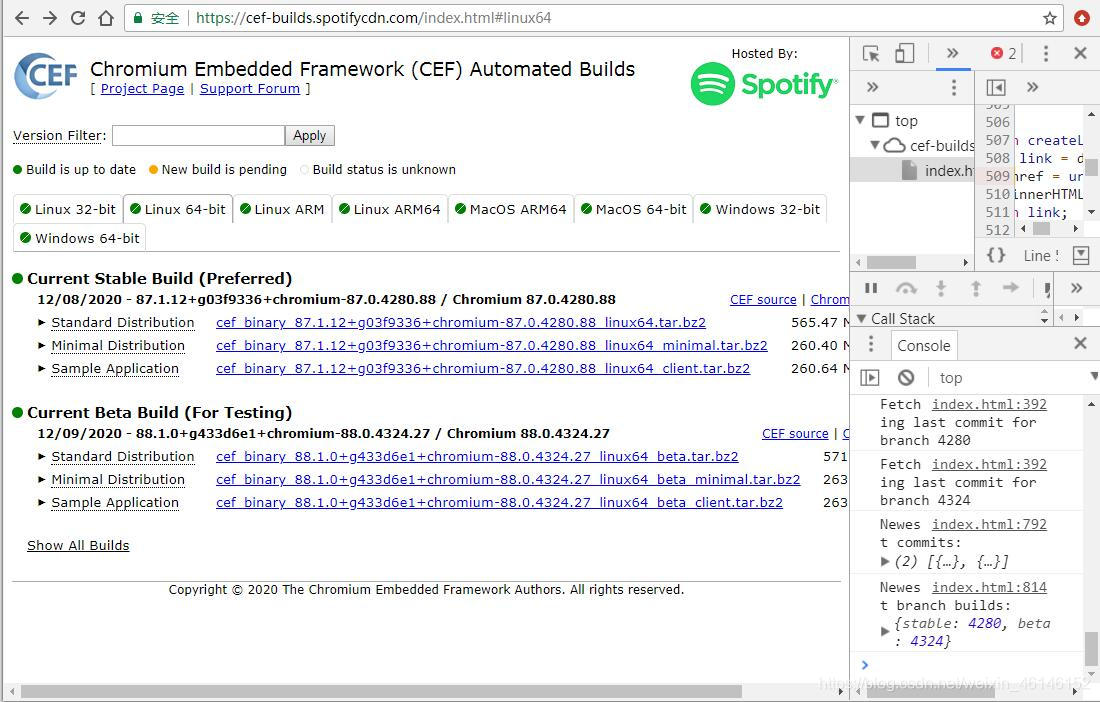Select index.html file in navigator tree

pos(940,170)
